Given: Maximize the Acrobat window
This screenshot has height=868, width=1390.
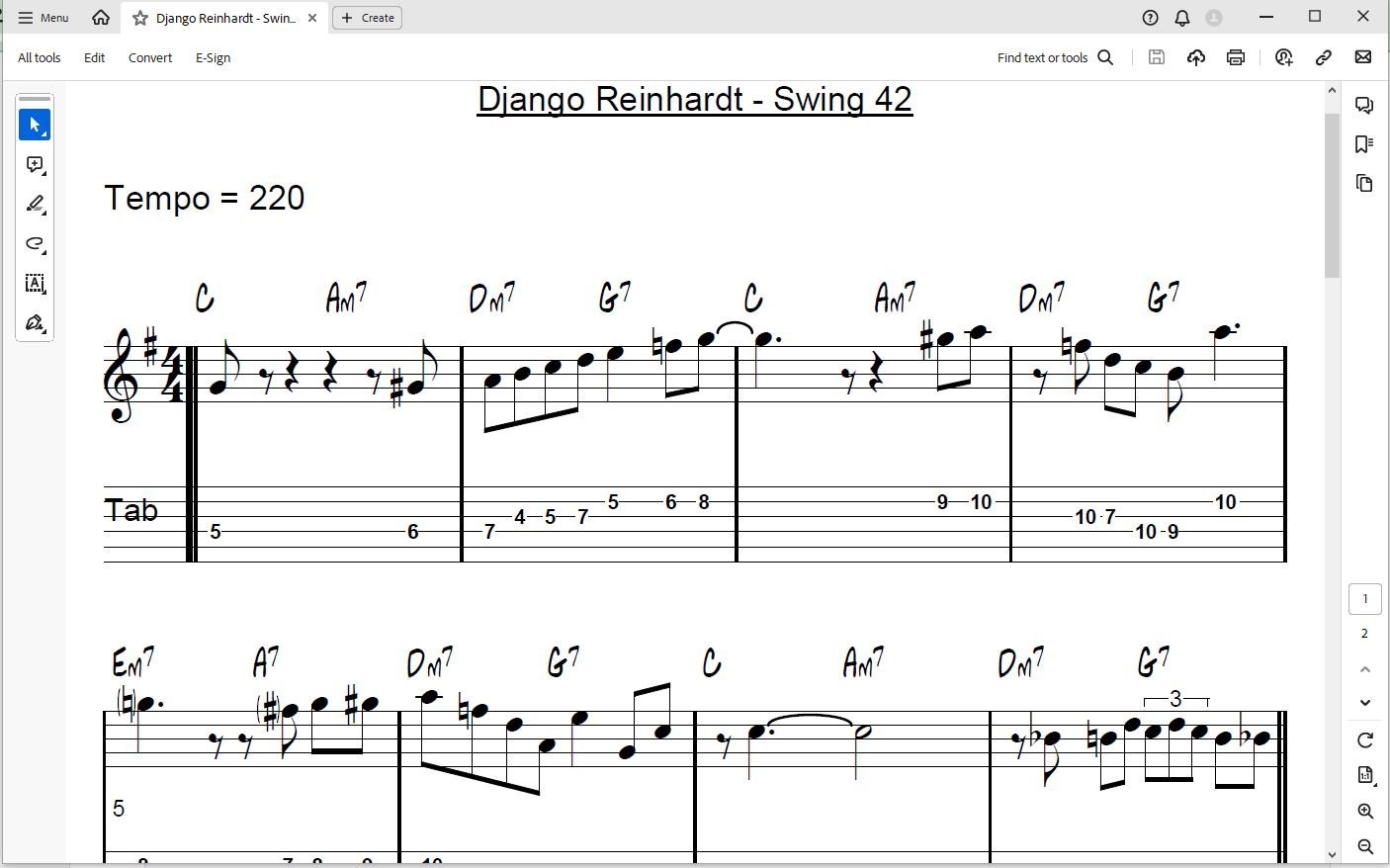Looking at the screenshot, I should click(x=1315, y=17).
